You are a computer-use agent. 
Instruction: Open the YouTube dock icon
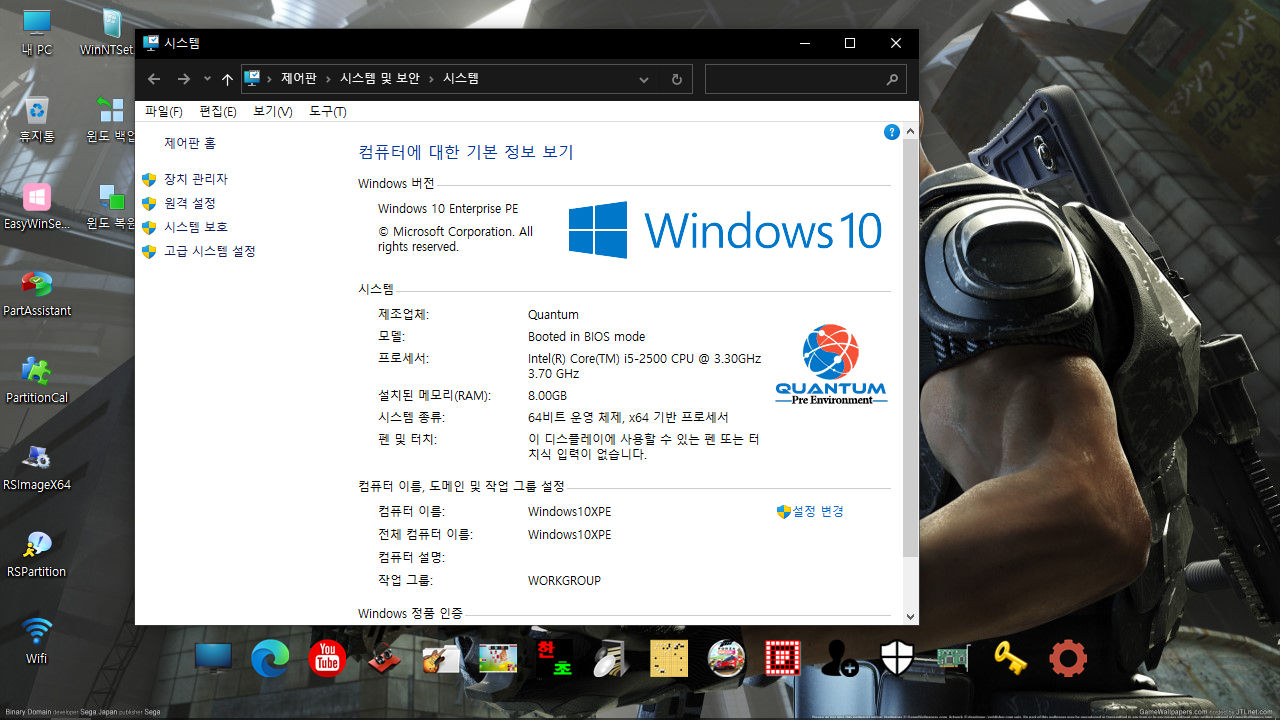click(327, 658)
